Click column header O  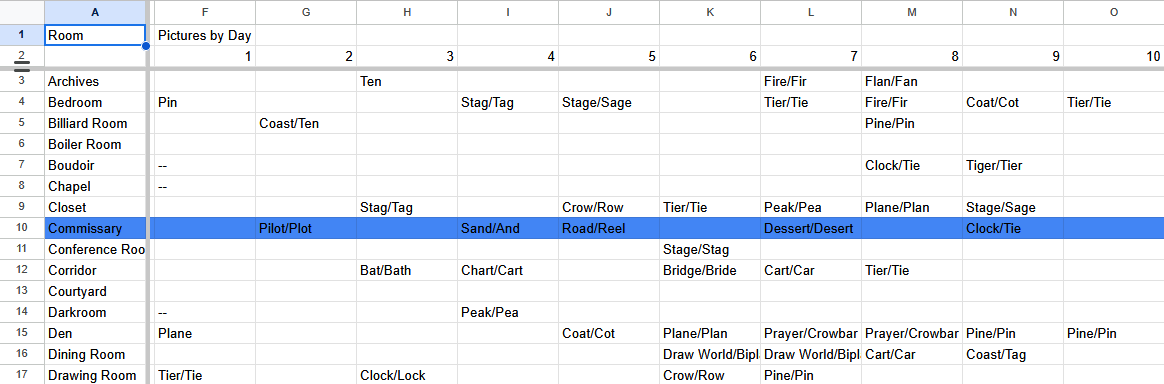click(1114, 12)
